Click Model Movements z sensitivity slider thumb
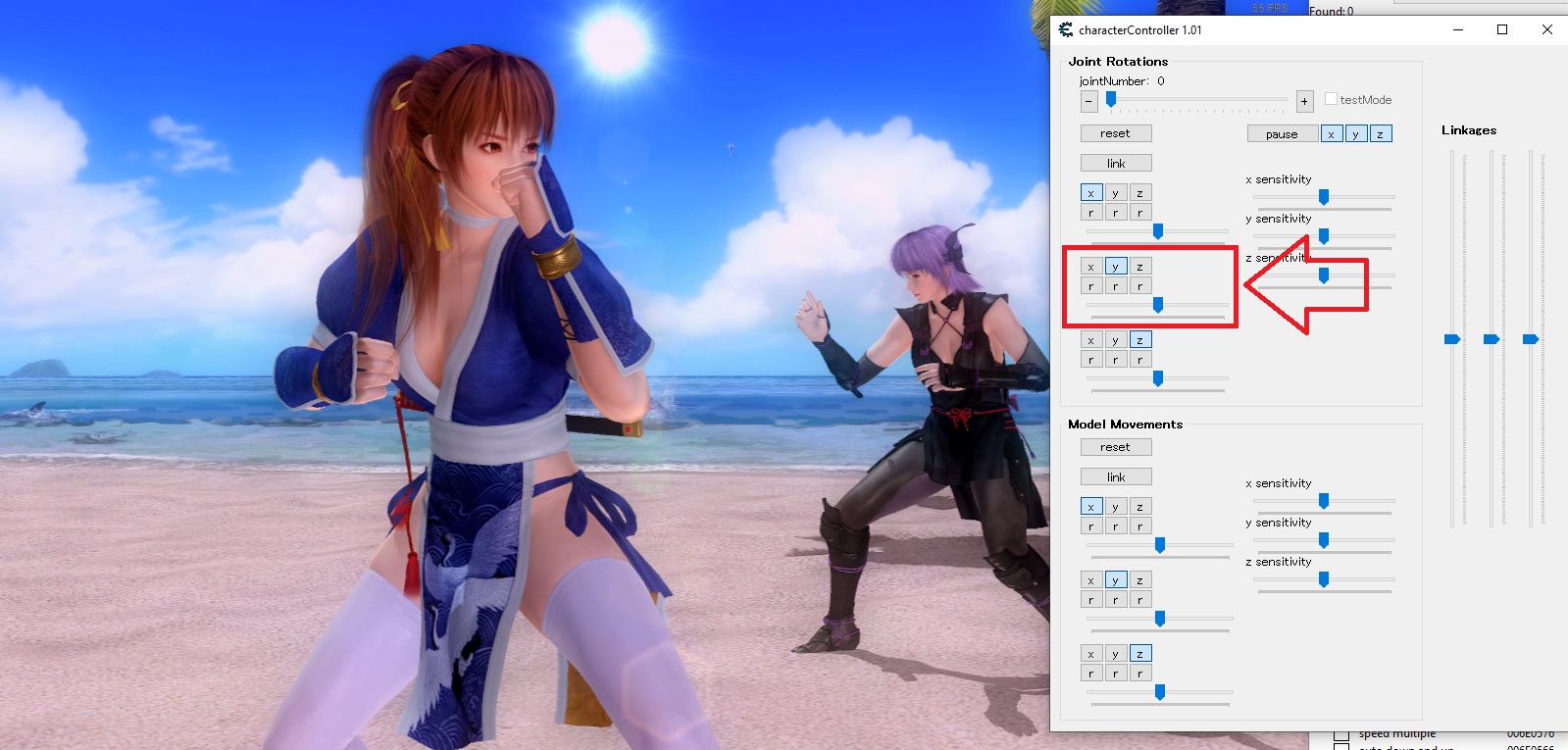Screen dimensions: 1568x750 click(x=1324, y=579)
